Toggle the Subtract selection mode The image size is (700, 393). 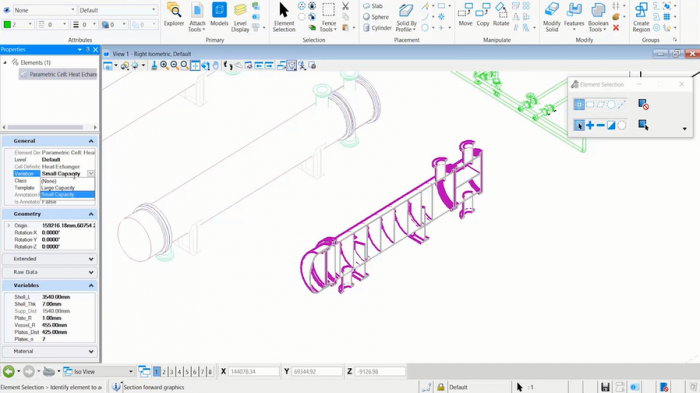(x=600, y=125)
